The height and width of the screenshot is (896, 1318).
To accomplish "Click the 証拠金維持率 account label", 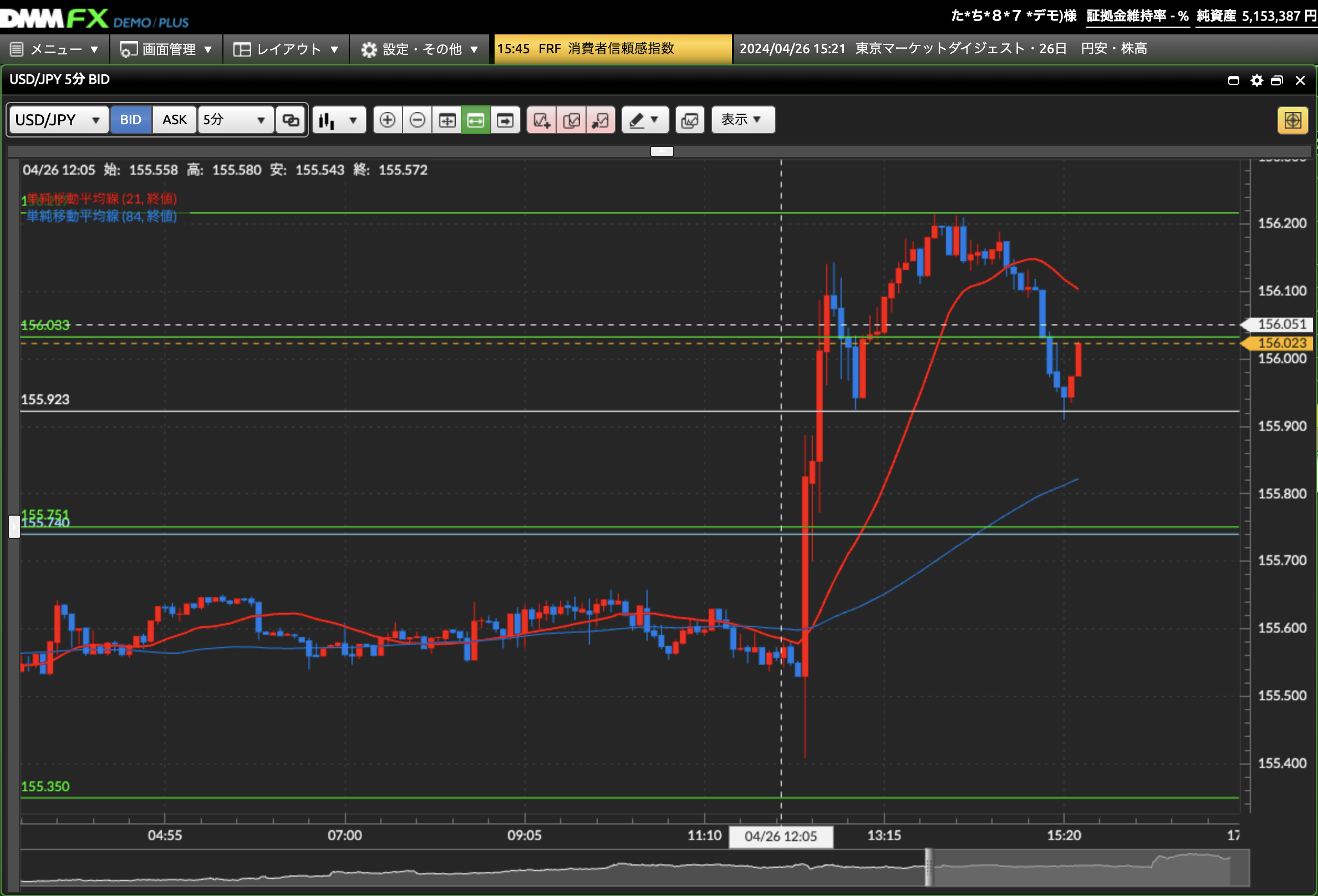I will [x=1138, y=16].
